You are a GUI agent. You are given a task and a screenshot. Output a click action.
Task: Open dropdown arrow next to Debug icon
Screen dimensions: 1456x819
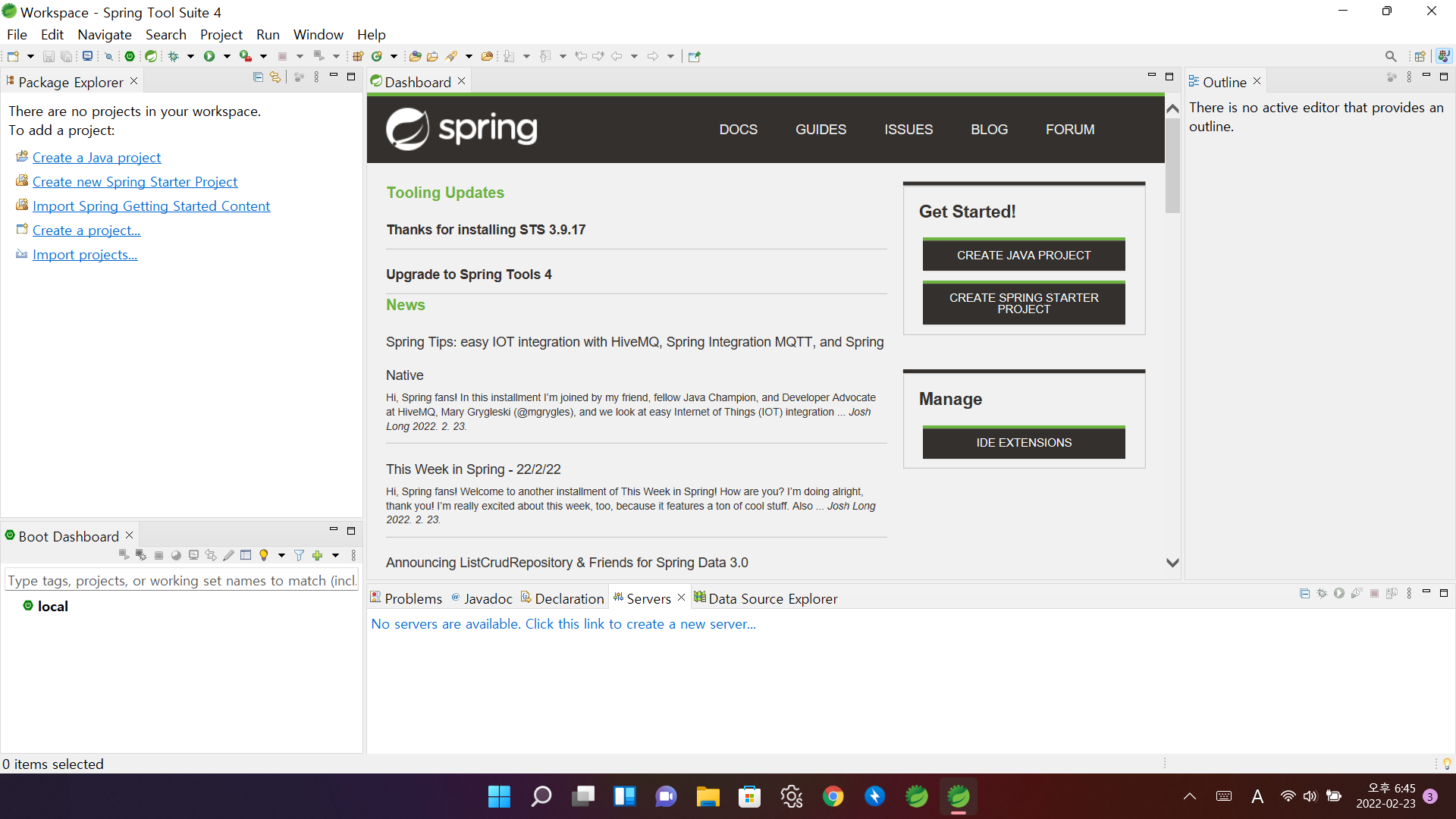tap(190, 56)
